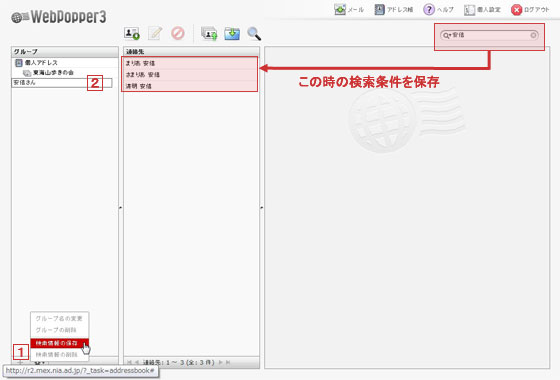Click the ログアウト logout button
The width and height of the screenshot is (560, 380).
pos(530,10)
